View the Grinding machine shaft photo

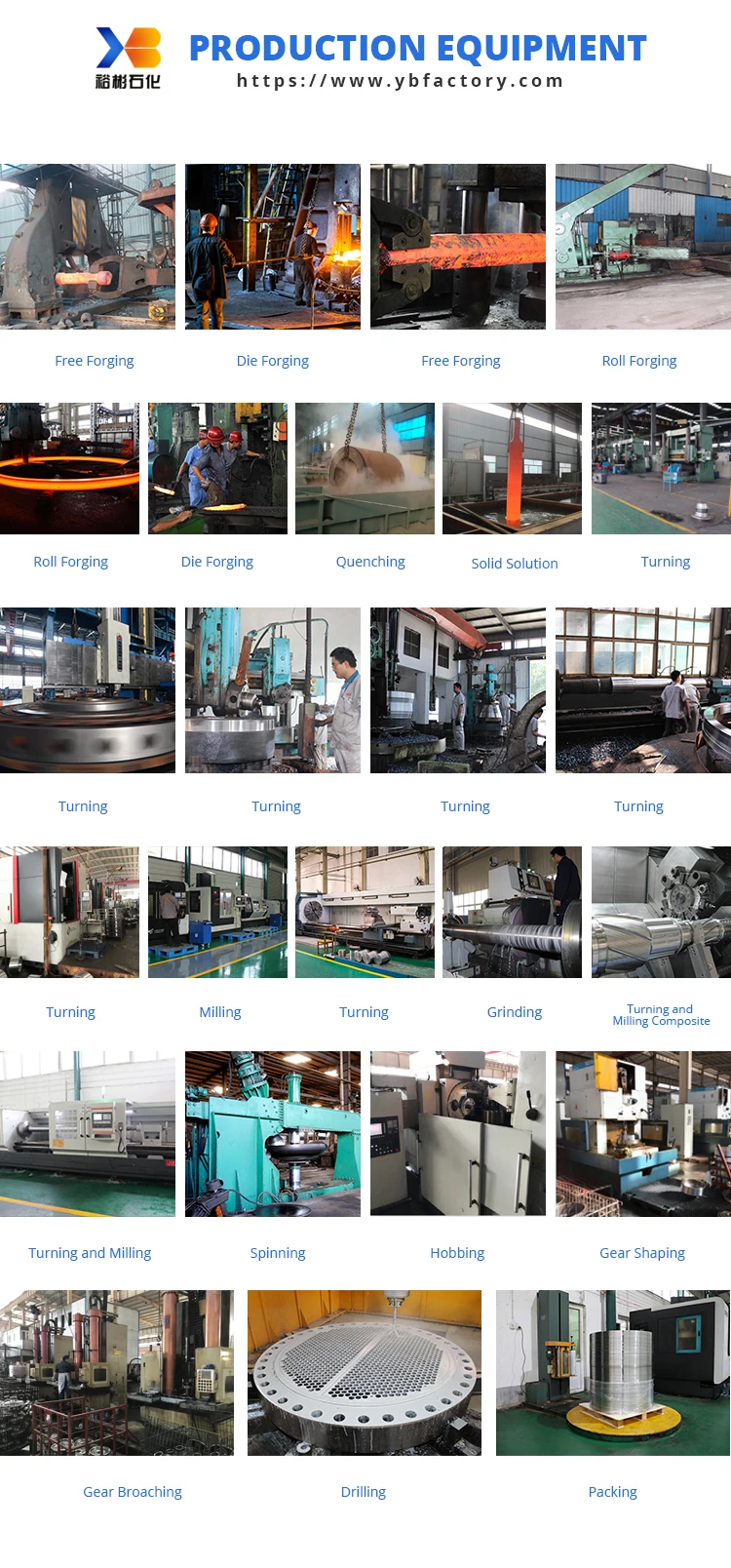(512, 913)
